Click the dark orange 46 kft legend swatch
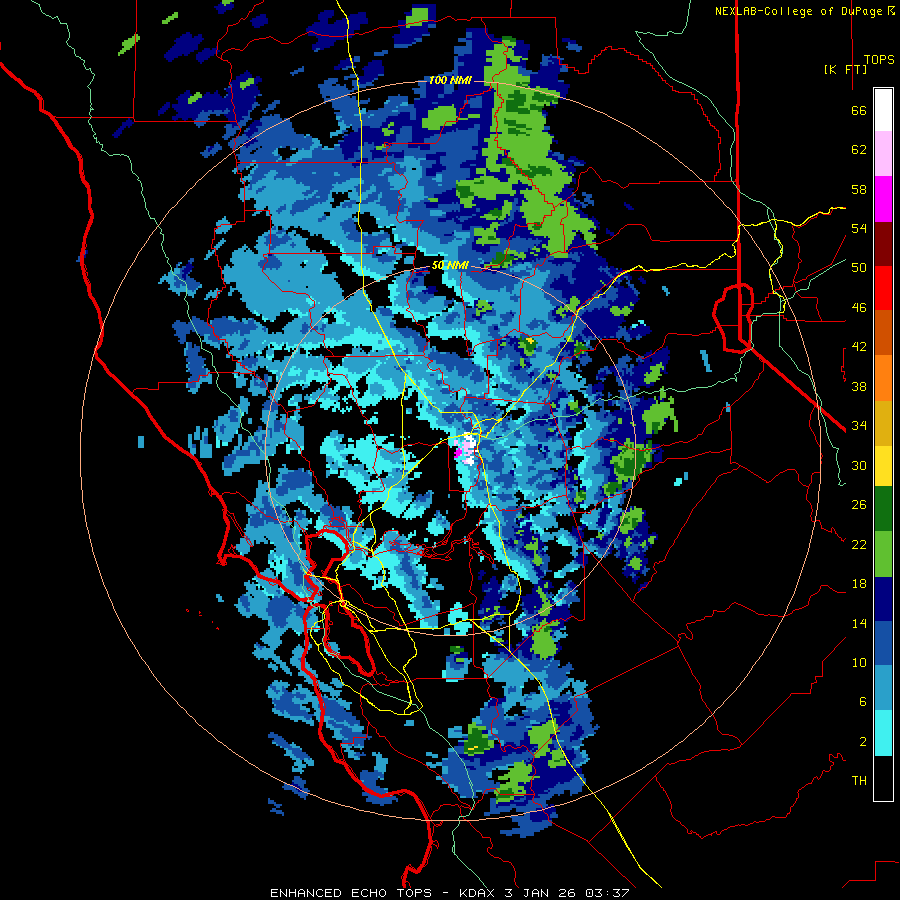 (883, 332)
